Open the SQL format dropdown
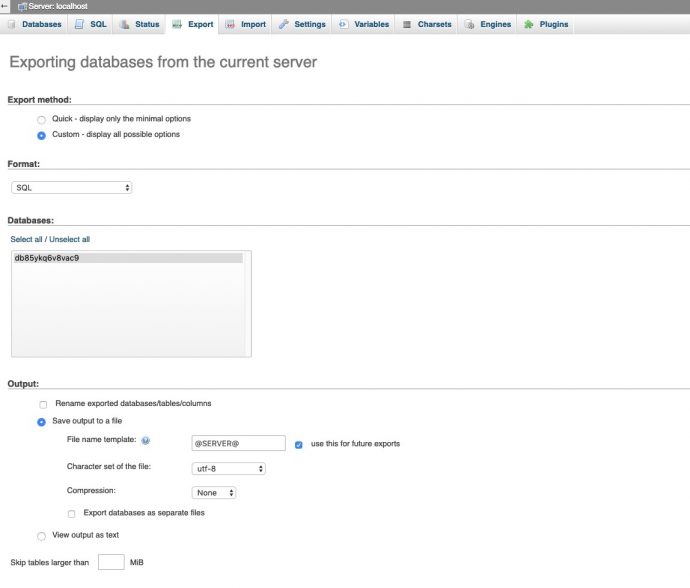Viewport: 690px width, 588px height. [71, 187]
